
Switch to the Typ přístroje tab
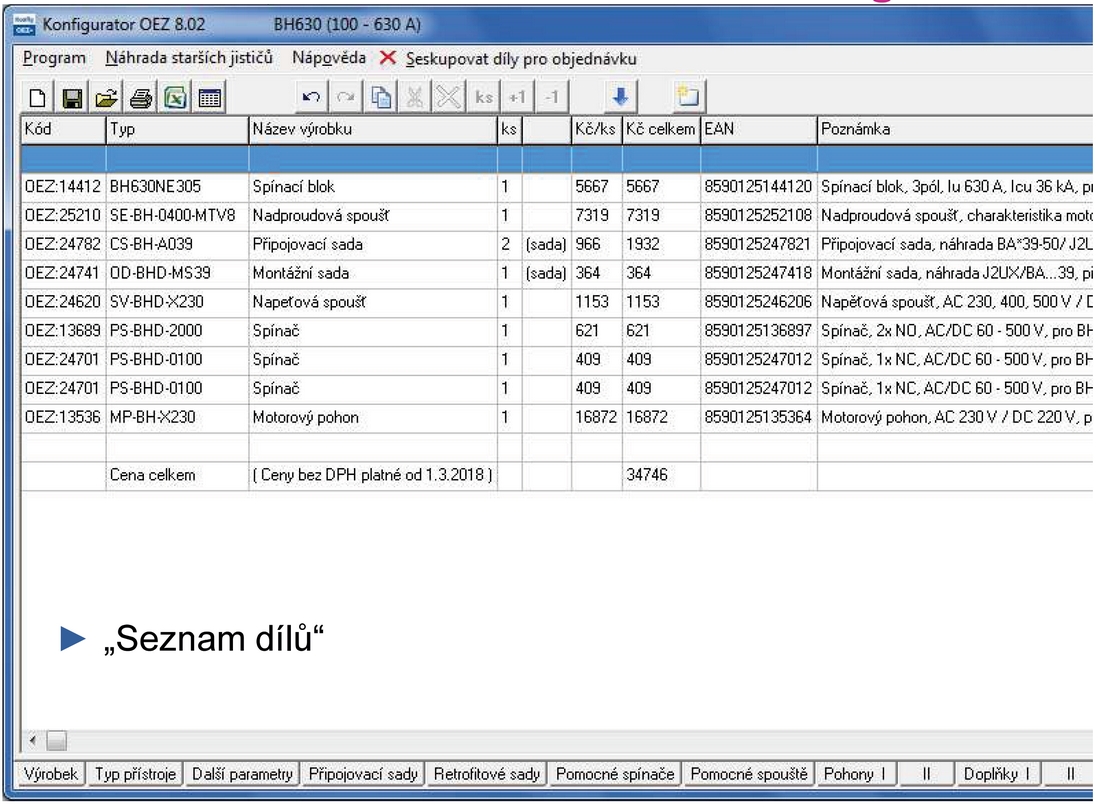[x=135, y=774]
